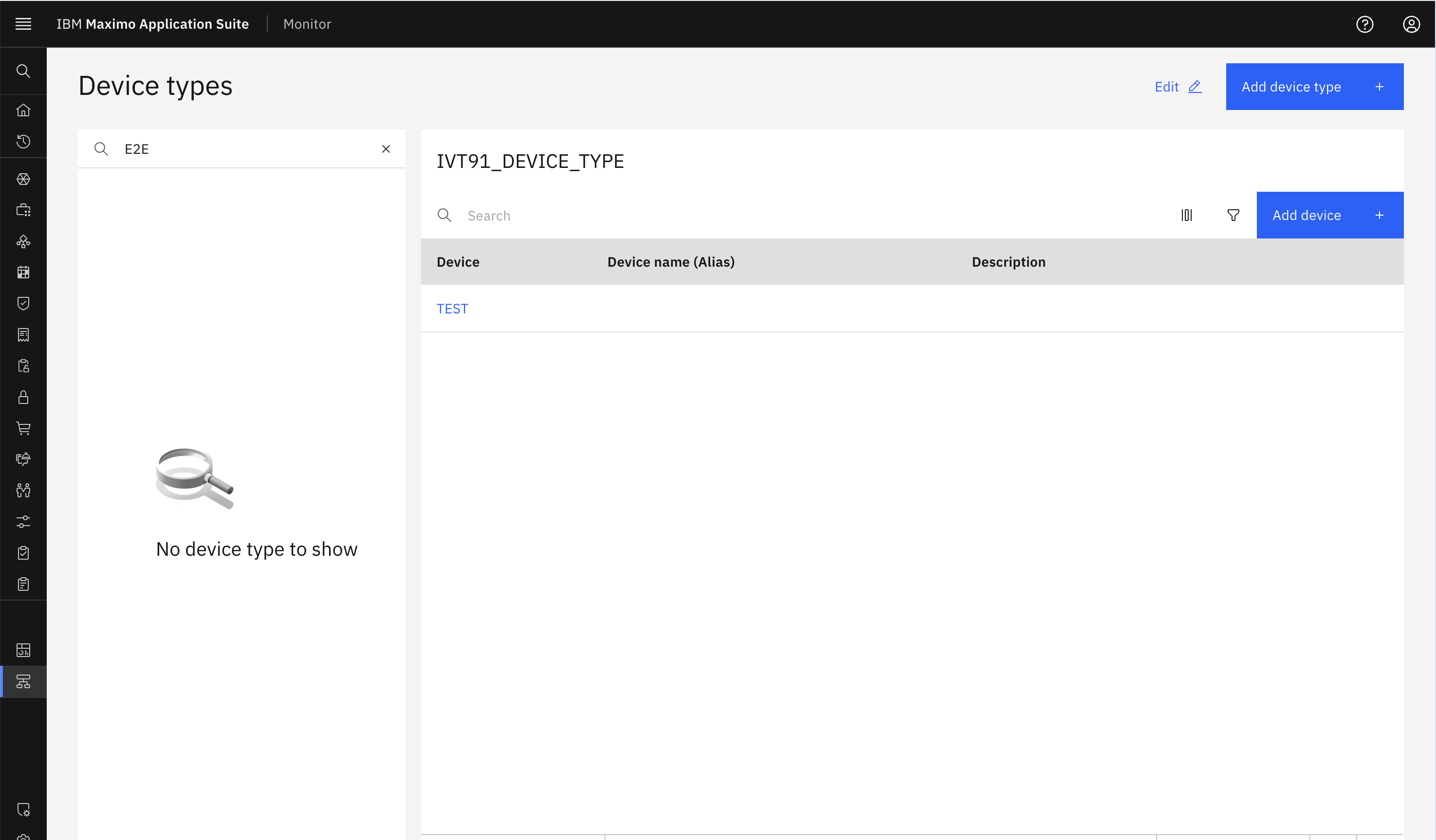1436x840 pixels.
Task: Click the shield with gear sidebar icon
Action: point(23,810)
